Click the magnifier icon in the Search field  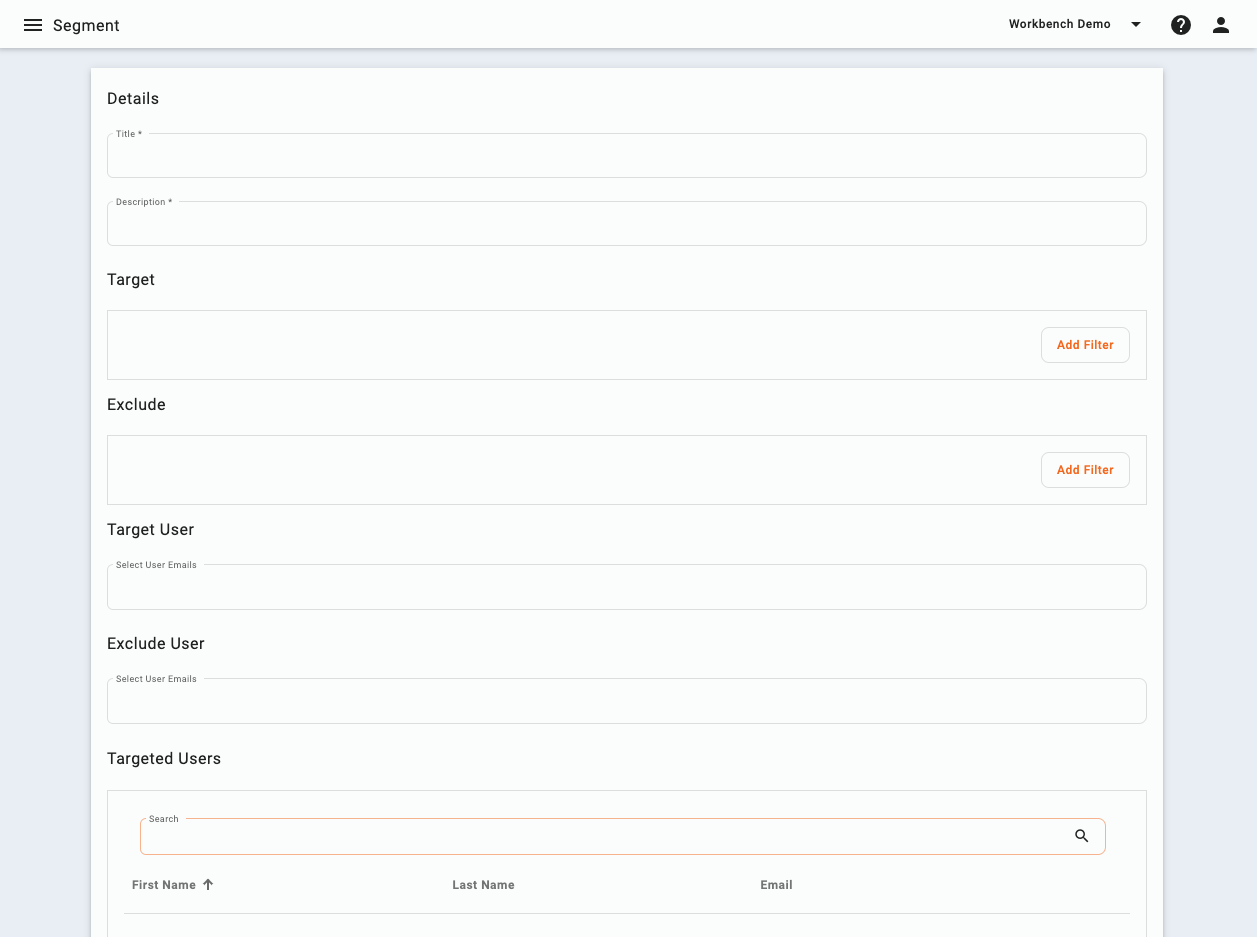[1082, 836]
